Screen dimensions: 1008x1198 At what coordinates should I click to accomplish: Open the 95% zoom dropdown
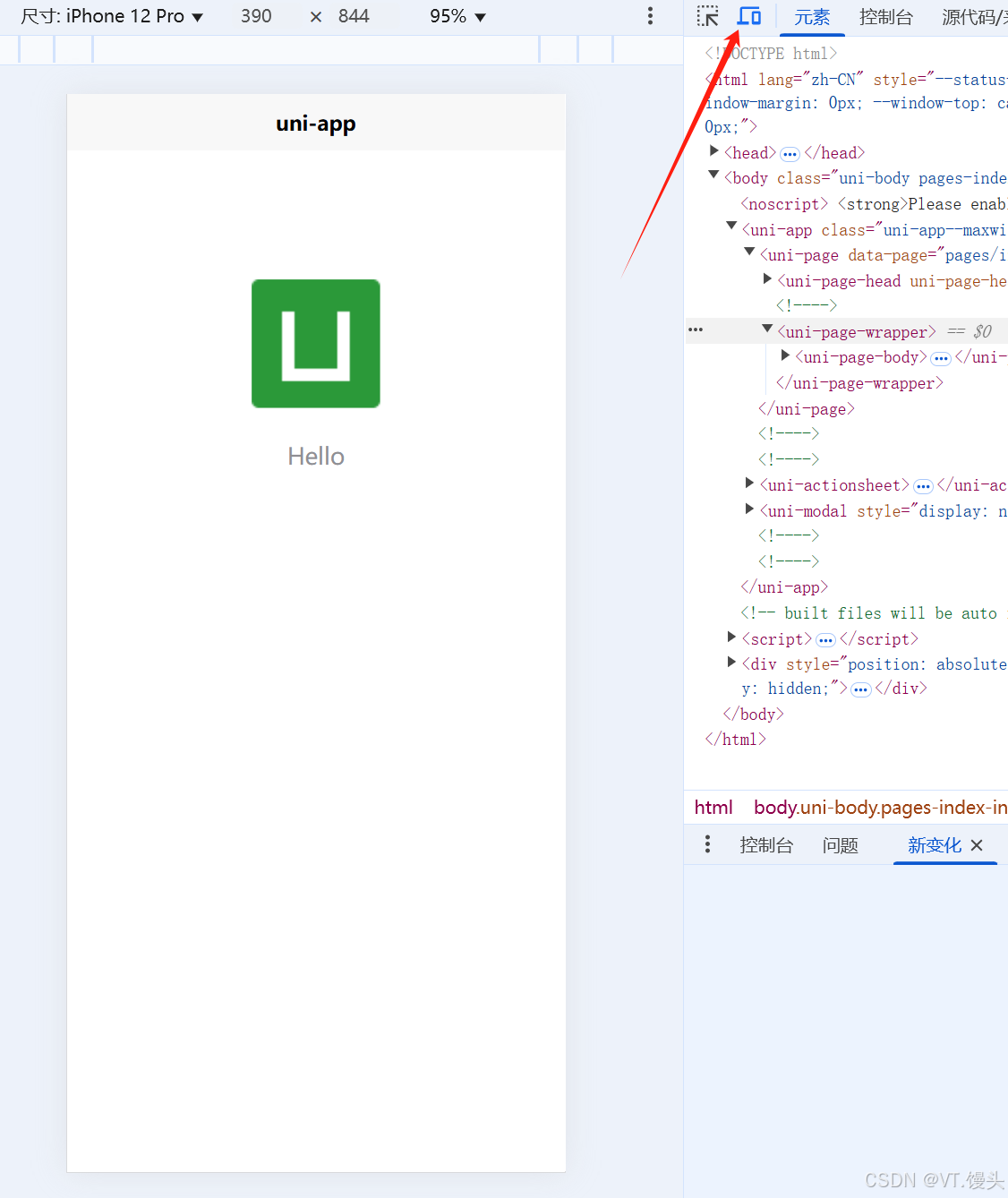point(457,16)
